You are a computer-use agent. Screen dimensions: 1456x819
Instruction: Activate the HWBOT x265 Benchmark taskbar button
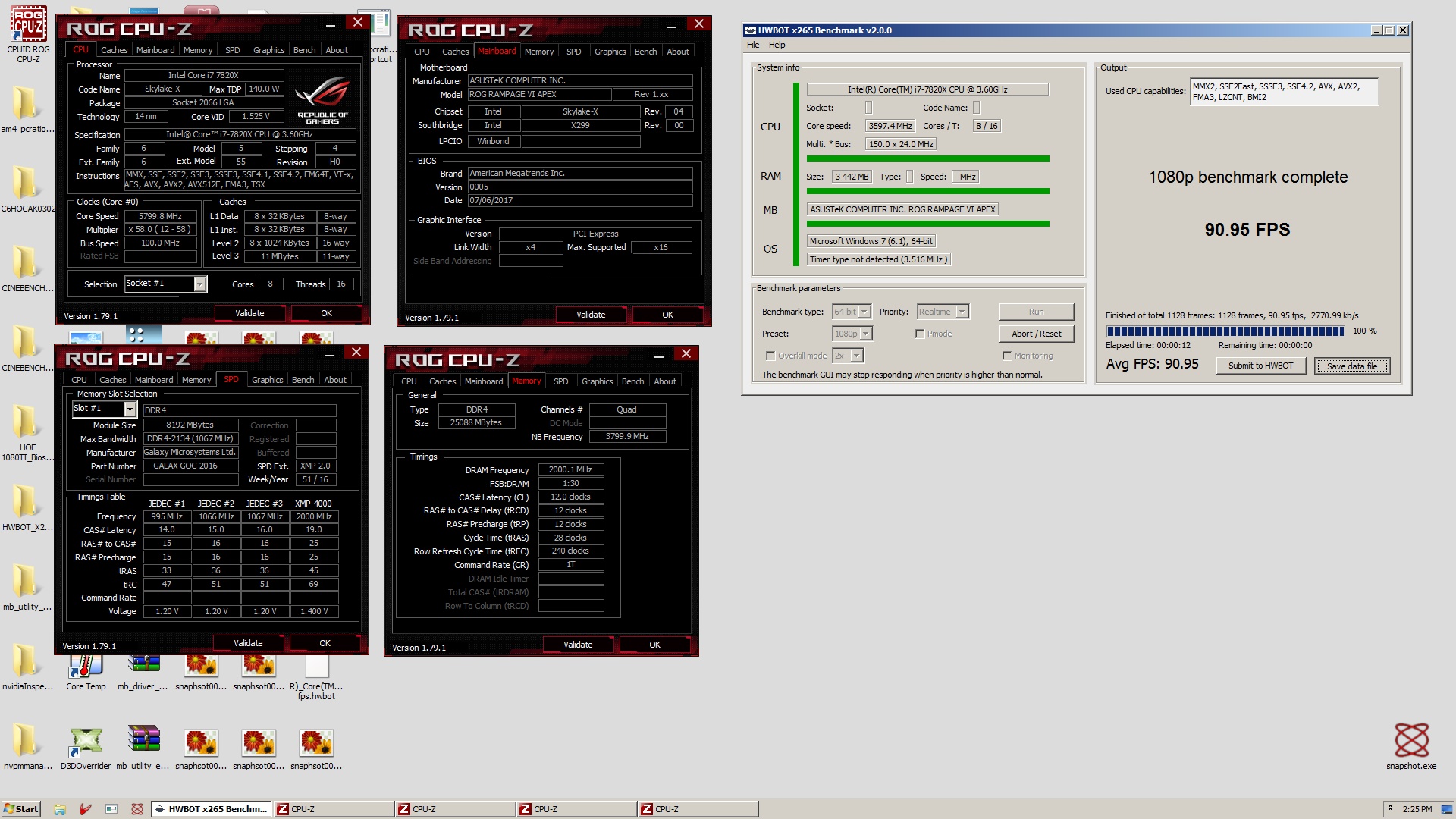[x=212, y=809]
